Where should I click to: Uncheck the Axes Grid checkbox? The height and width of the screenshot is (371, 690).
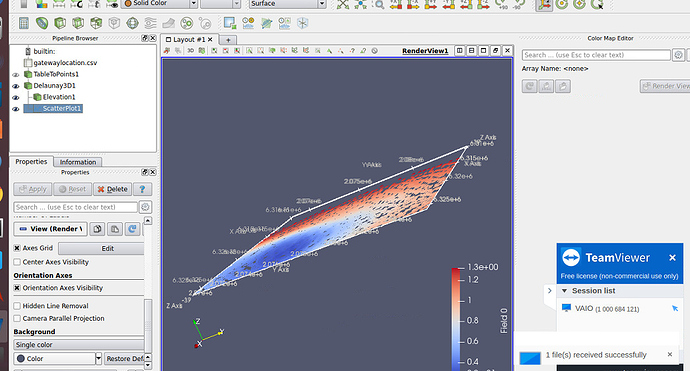pyautogui.click(x=17, y=248)
